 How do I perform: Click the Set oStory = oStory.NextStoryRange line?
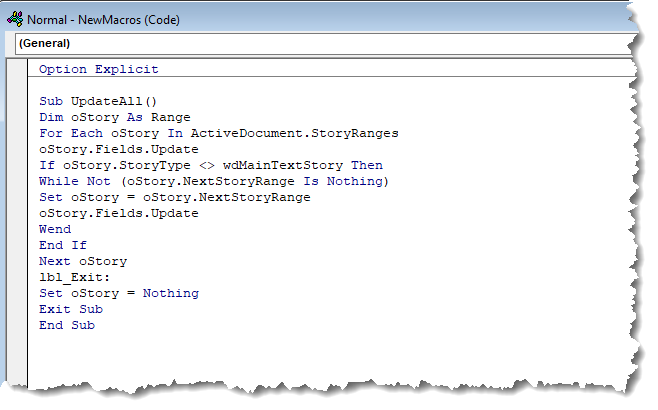(x=175, y=197)
